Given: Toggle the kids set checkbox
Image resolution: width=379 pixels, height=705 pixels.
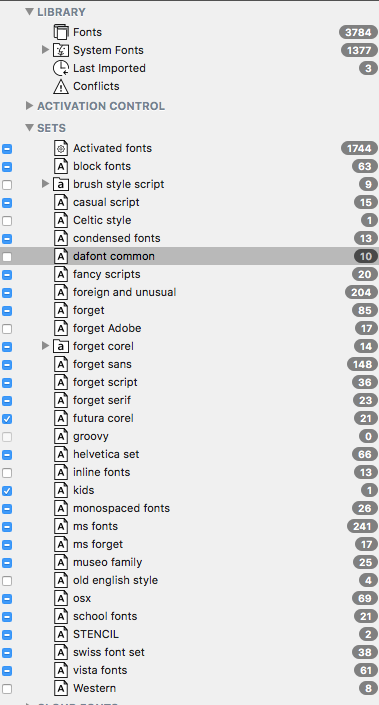Looking at the screenshot, I should (x=7, y=491).
